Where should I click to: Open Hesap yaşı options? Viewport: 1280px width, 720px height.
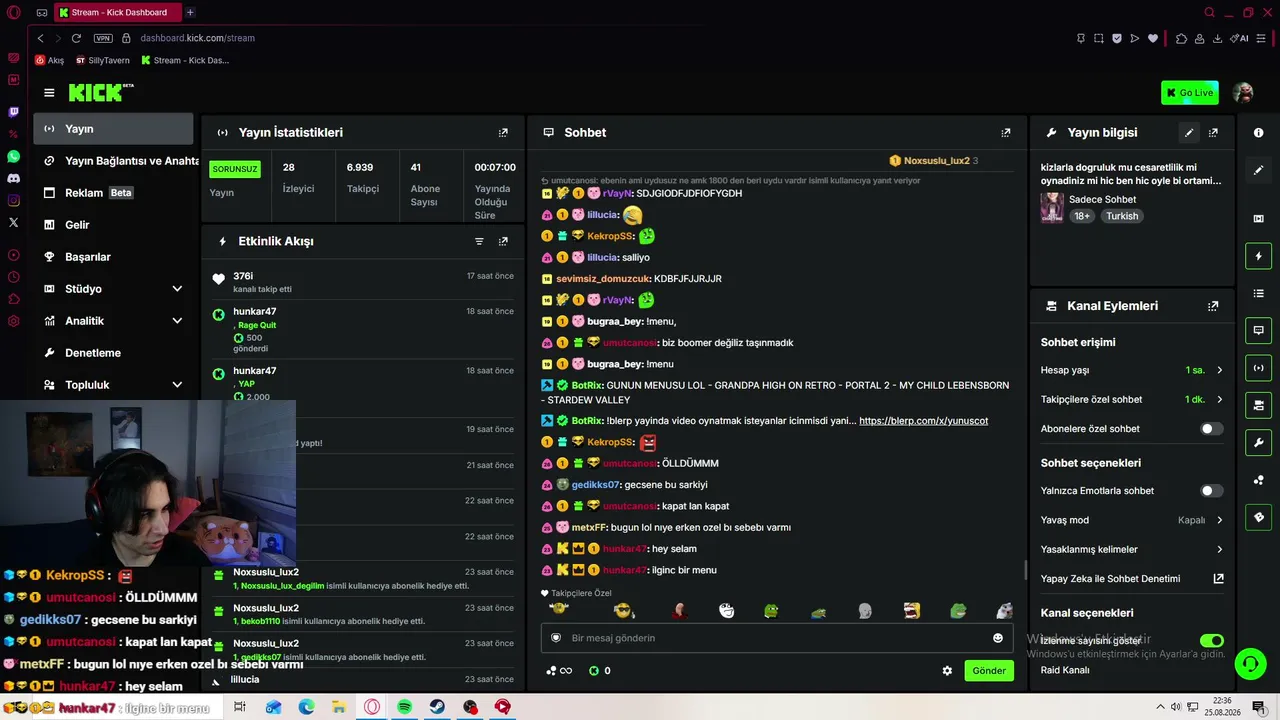click(1132, 370)
